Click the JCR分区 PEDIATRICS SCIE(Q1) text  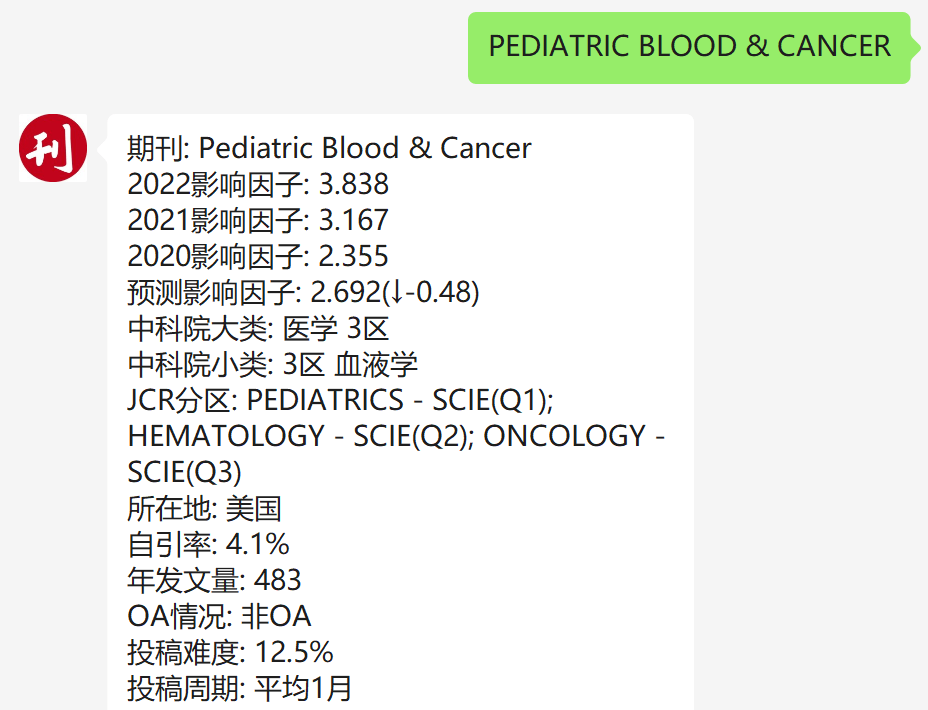(x=340, y=401)
